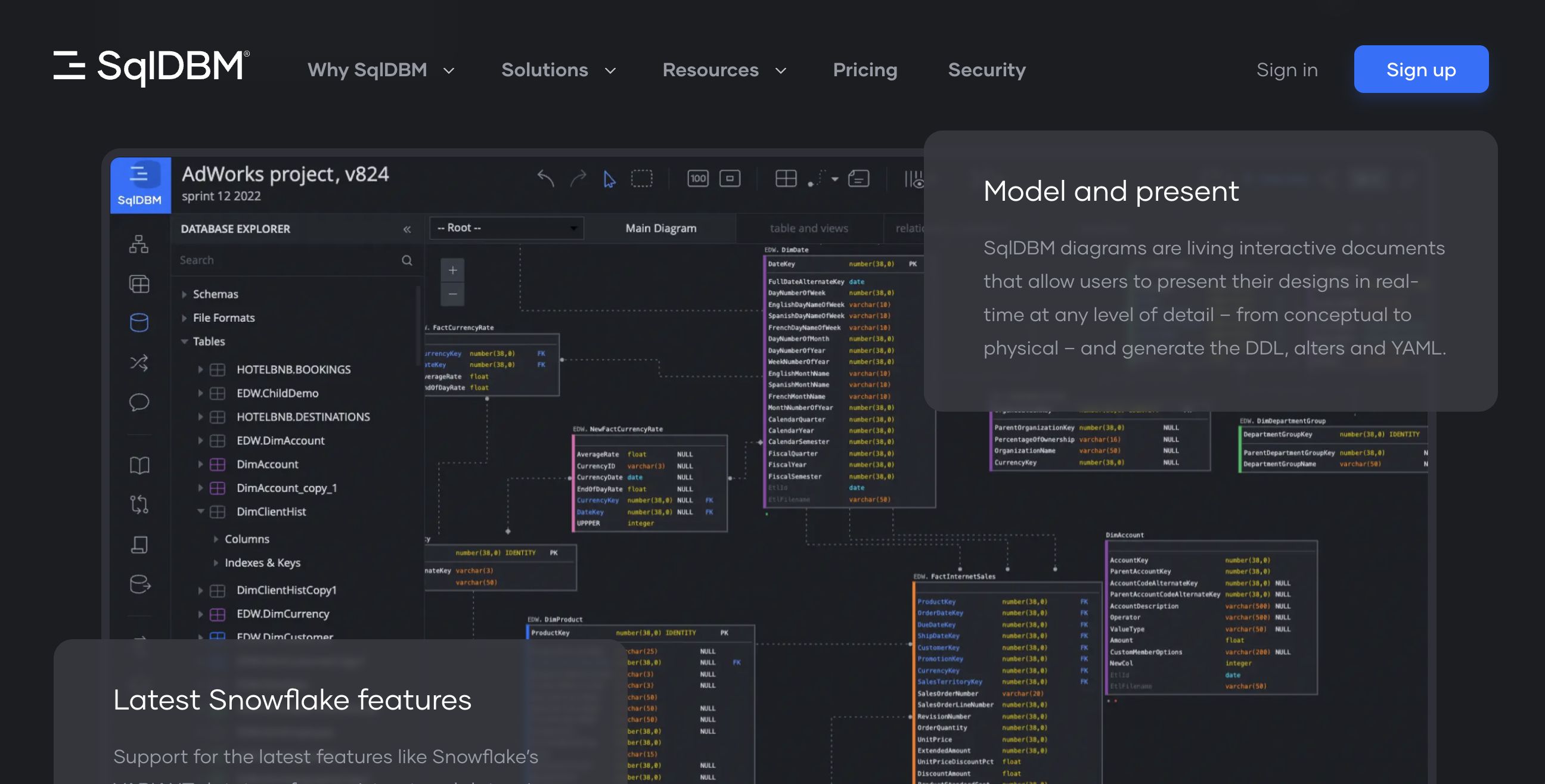Open the chat bubble panel in the sidebar
The image size is (1545, 784).
139,403
